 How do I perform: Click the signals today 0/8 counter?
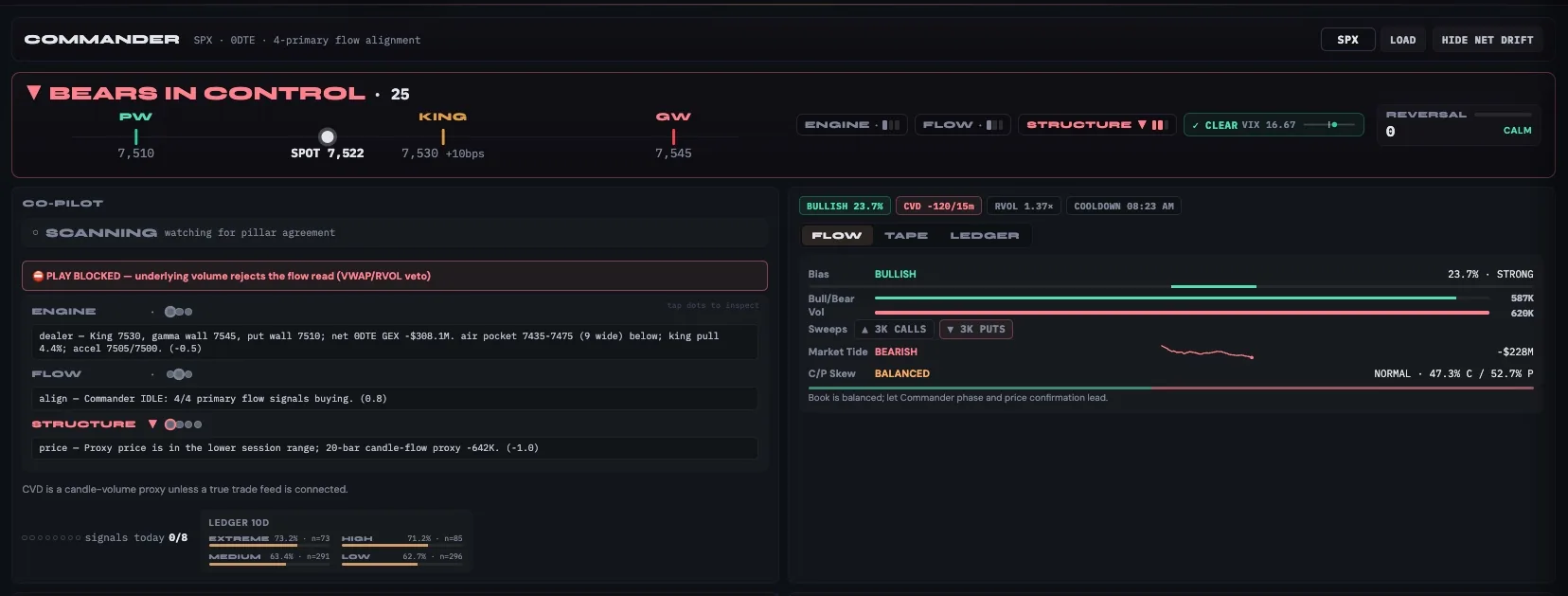click(x=178, y=538)
